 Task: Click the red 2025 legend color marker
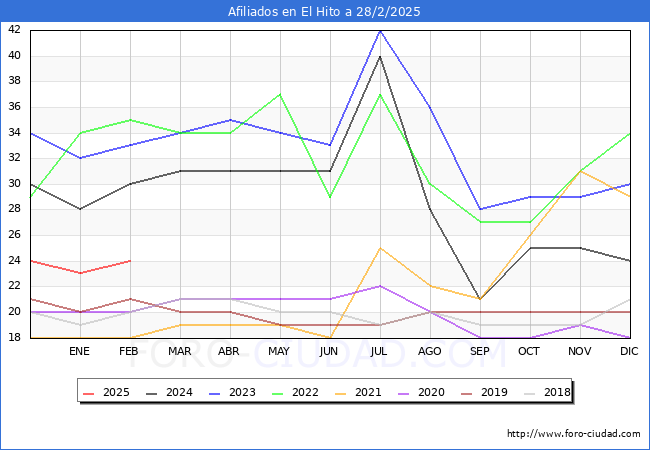pyautogui.click(x=89, y=393)
